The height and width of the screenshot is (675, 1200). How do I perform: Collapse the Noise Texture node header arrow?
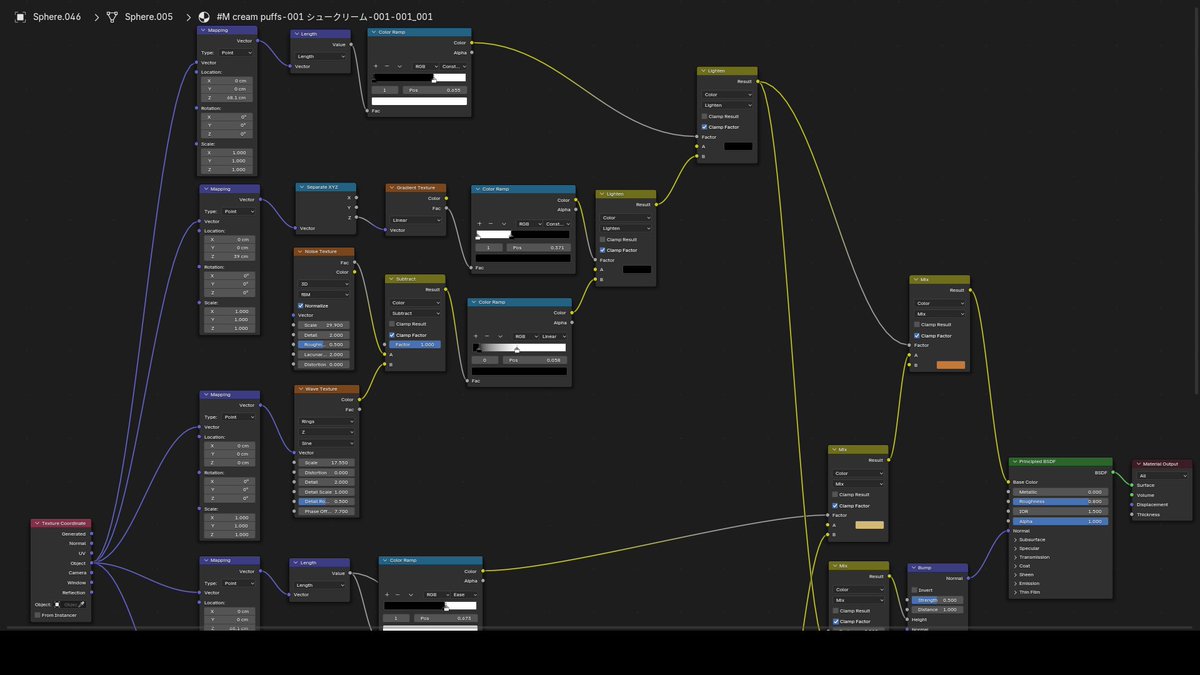(299, 252)
